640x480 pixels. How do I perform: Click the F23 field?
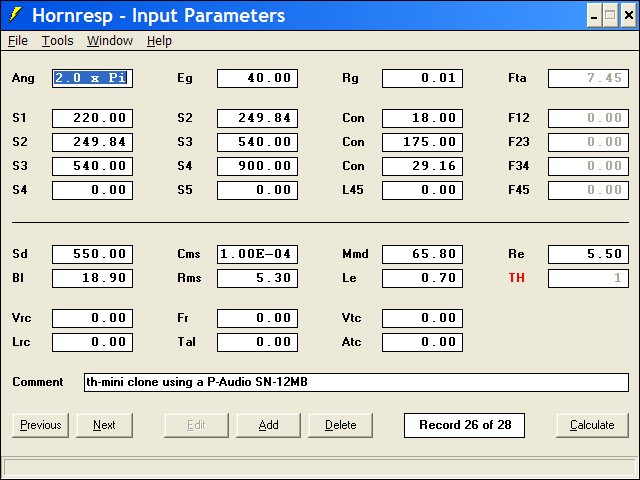point(588,142)
